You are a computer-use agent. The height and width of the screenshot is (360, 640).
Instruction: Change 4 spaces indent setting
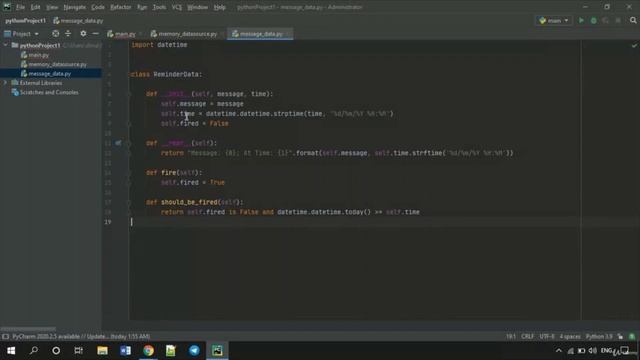[570, 337]
